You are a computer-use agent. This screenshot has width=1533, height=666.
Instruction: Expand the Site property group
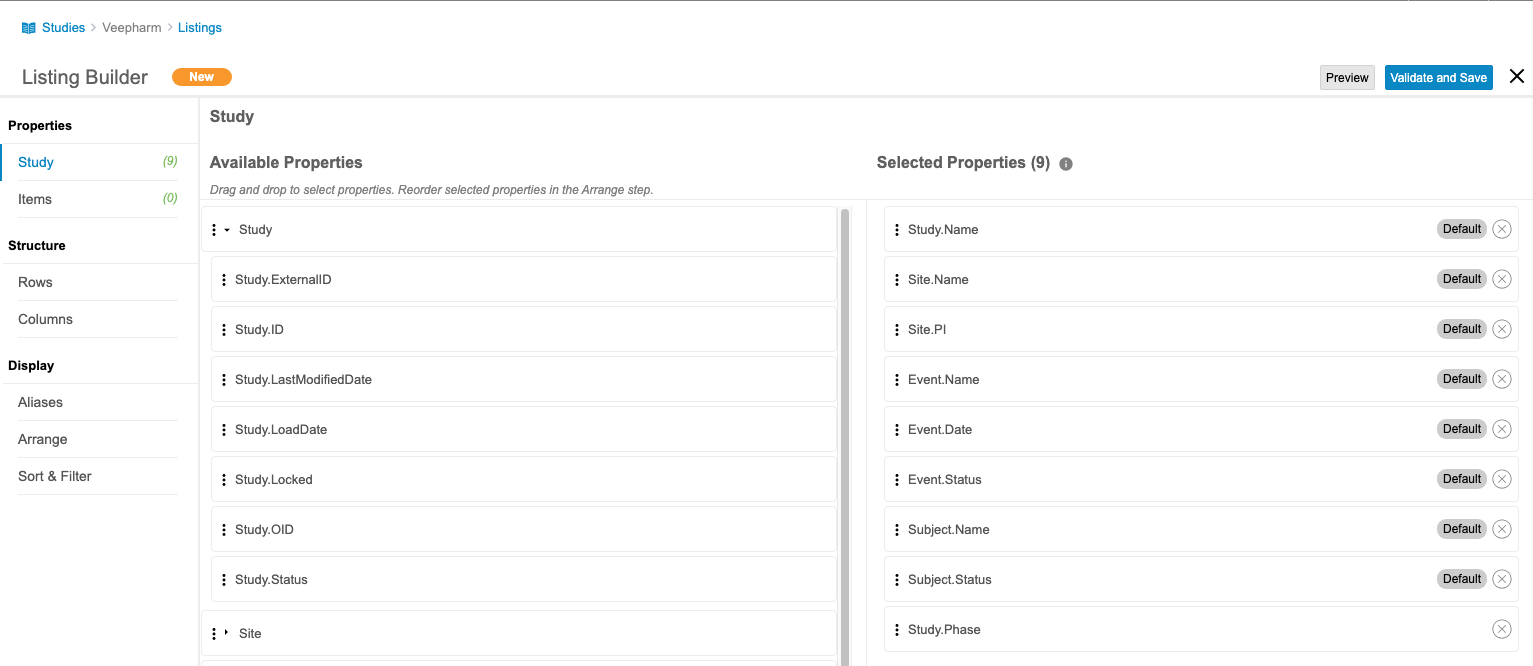227,633
